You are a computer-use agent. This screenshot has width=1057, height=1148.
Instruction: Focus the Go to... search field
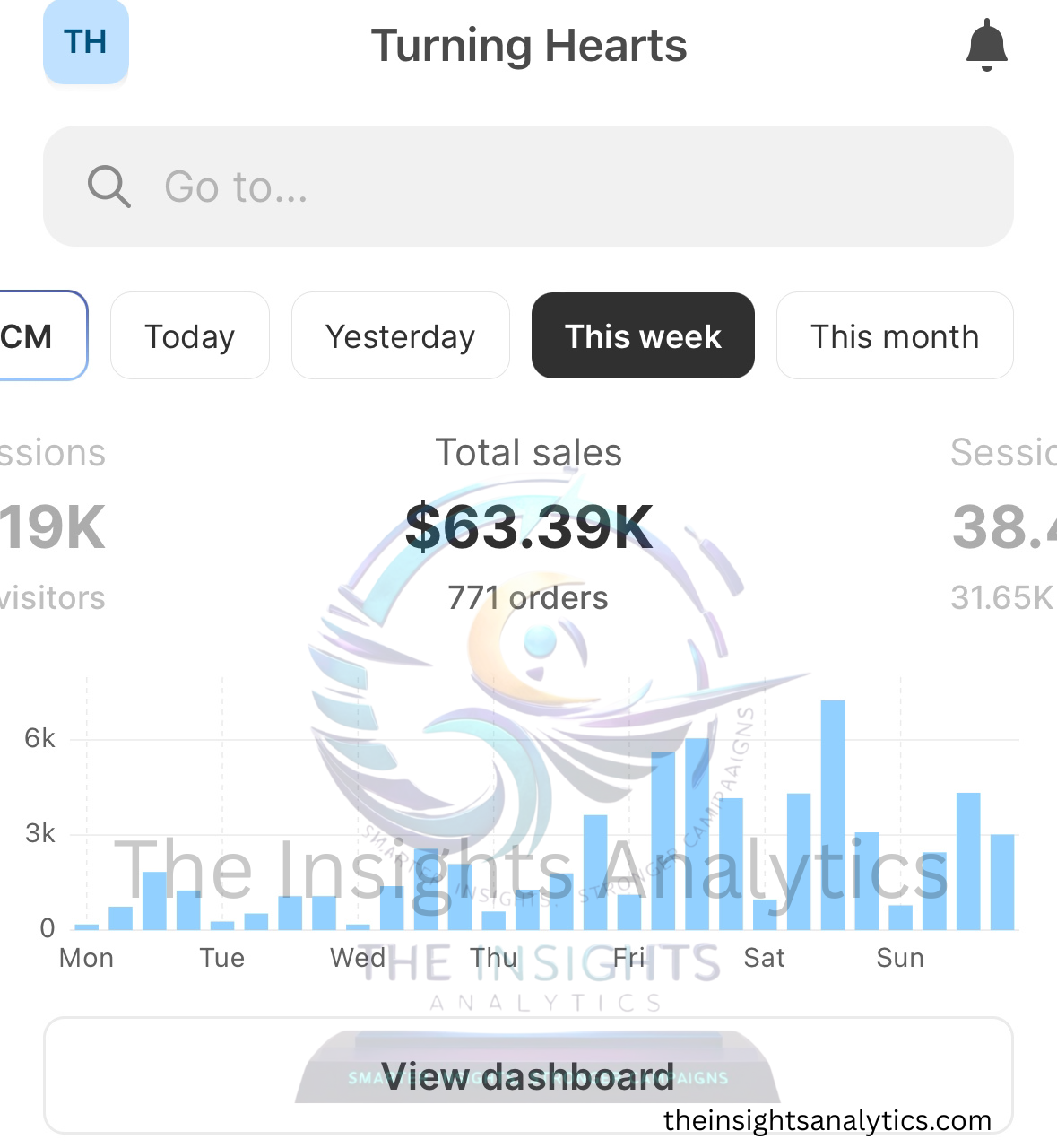[528, 187]
